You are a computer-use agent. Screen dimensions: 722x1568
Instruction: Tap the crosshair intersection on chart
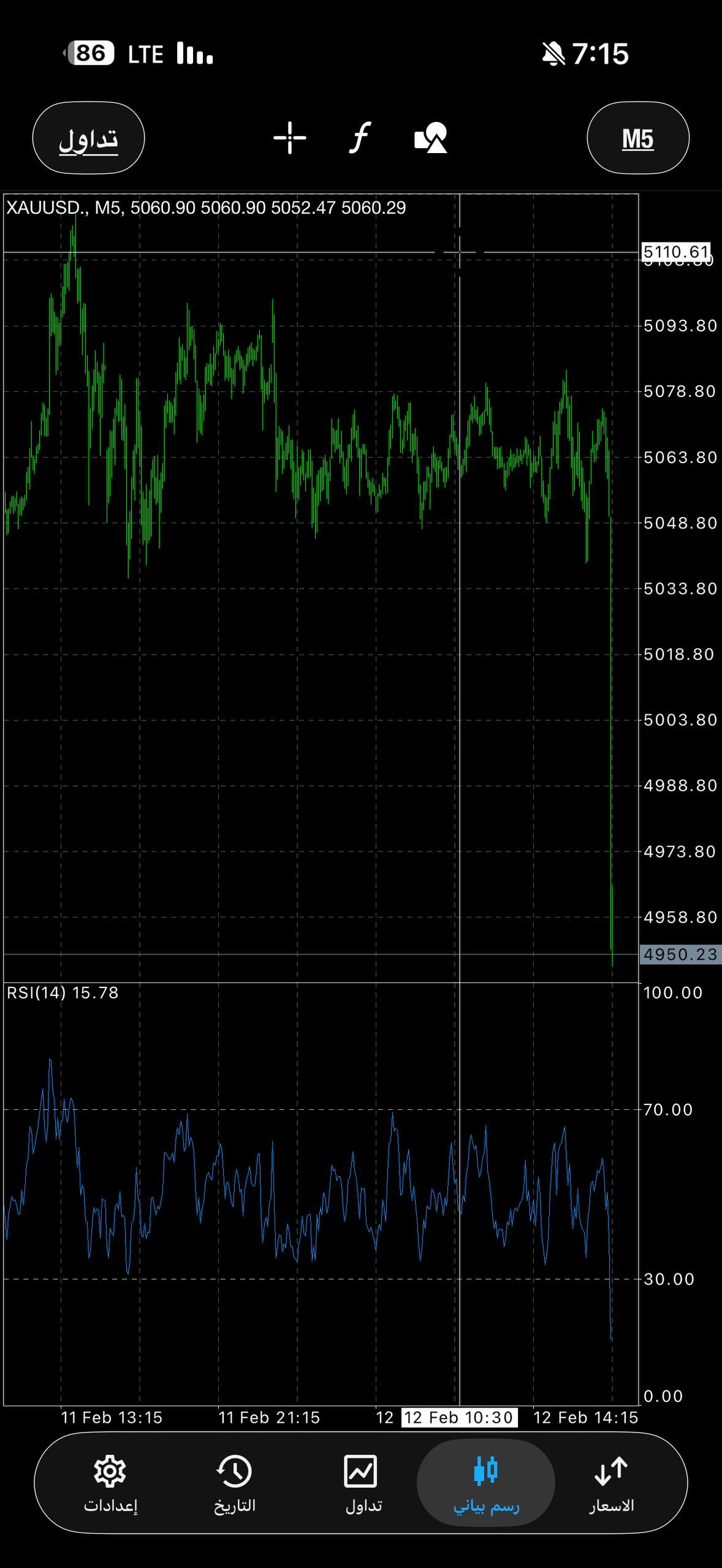click(460, 252)
